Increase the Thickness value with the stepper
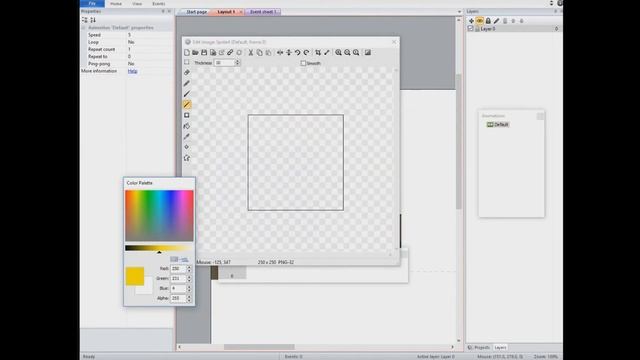The height and width of the screenshot is (360, 640). point(237,61)
